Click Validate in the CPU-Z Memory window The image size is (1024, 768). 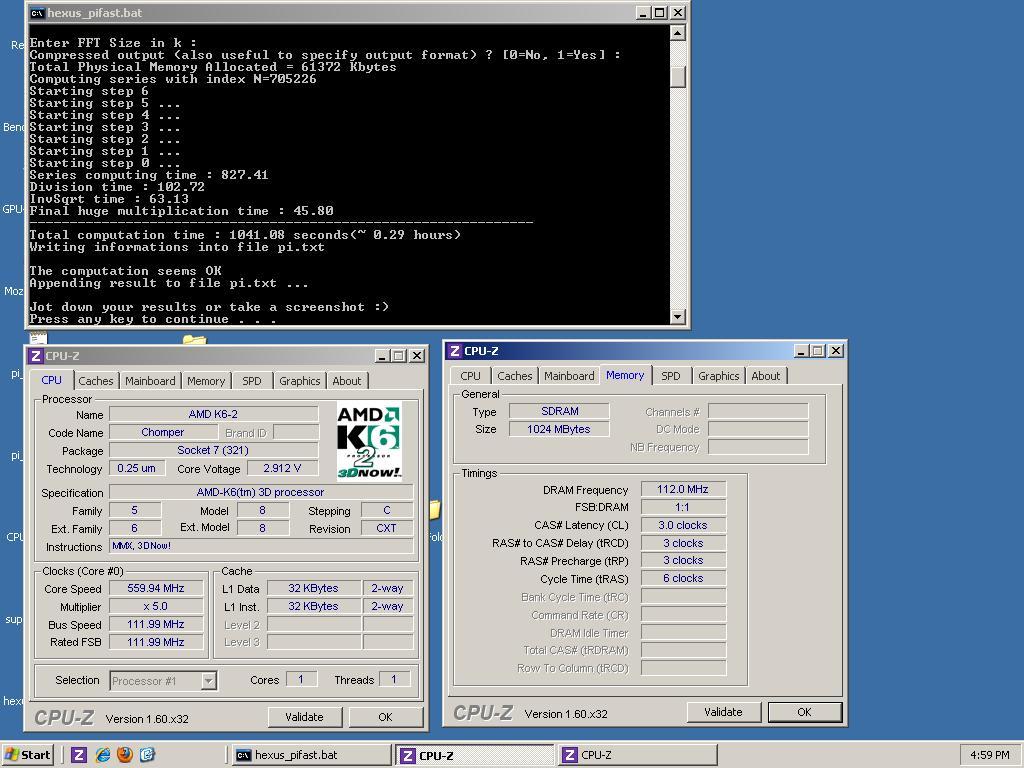[724, 712]
